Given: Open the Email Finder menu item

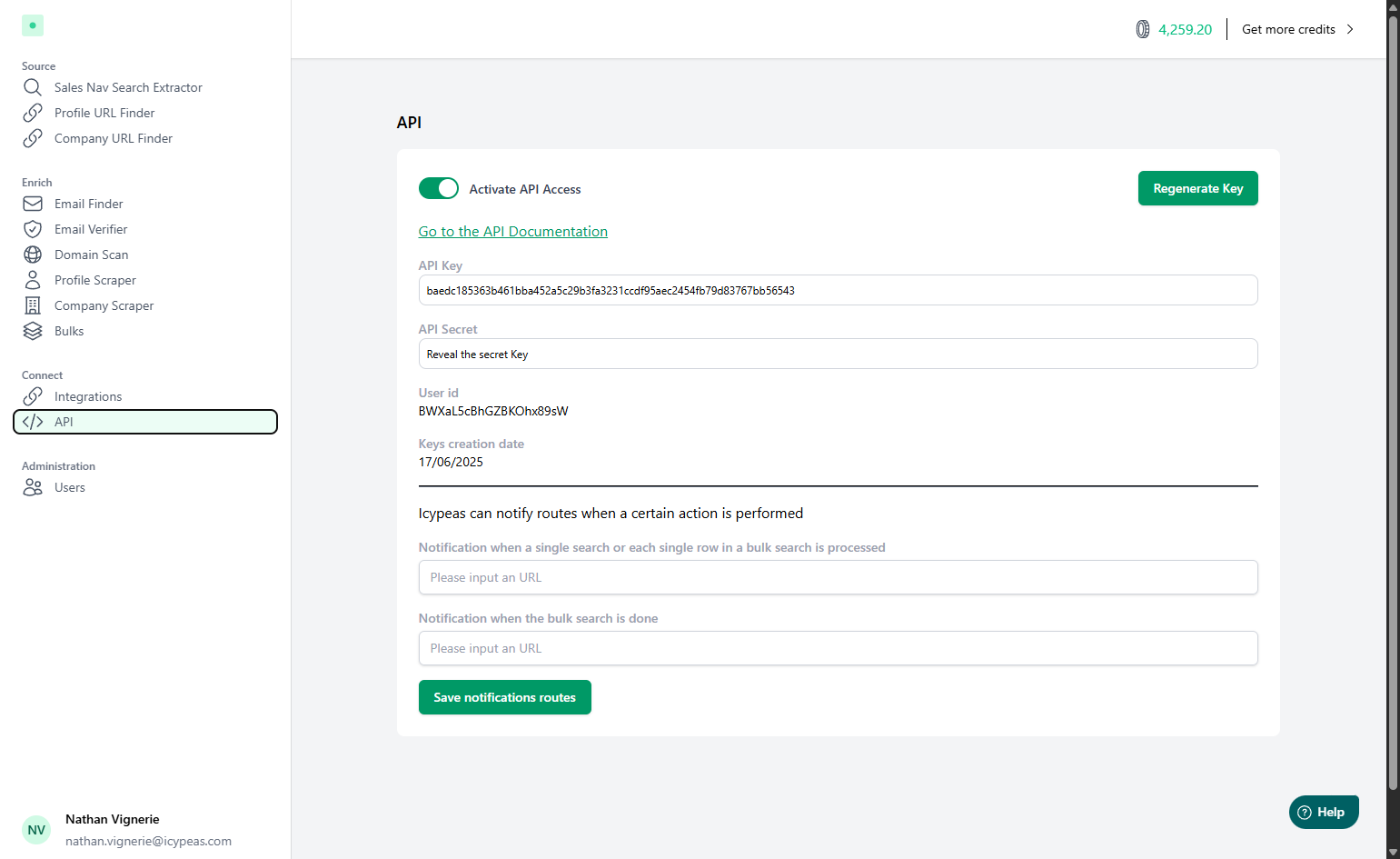Looking at the screenshot, I should point(88,204).
